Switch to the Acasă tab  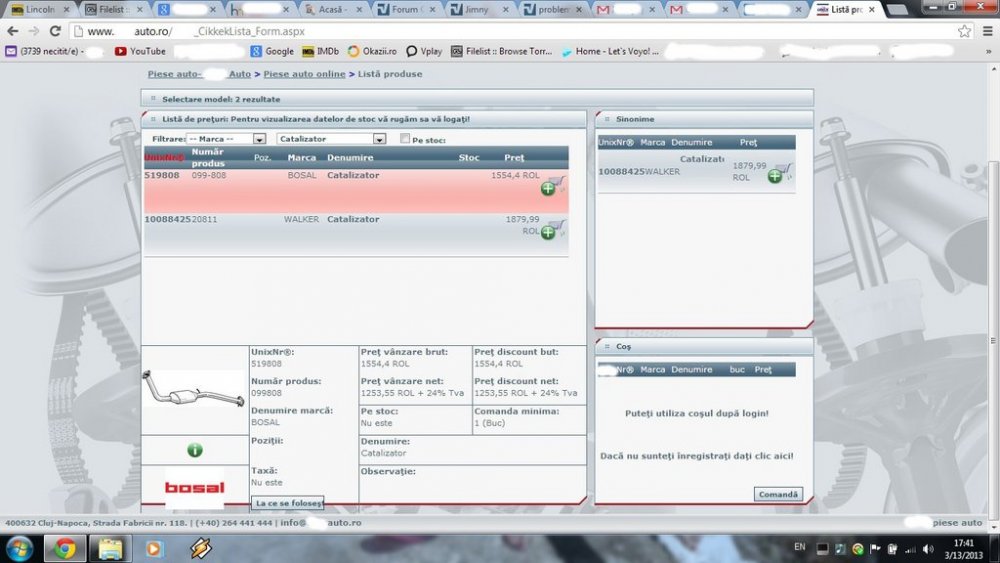pos(333,10)
